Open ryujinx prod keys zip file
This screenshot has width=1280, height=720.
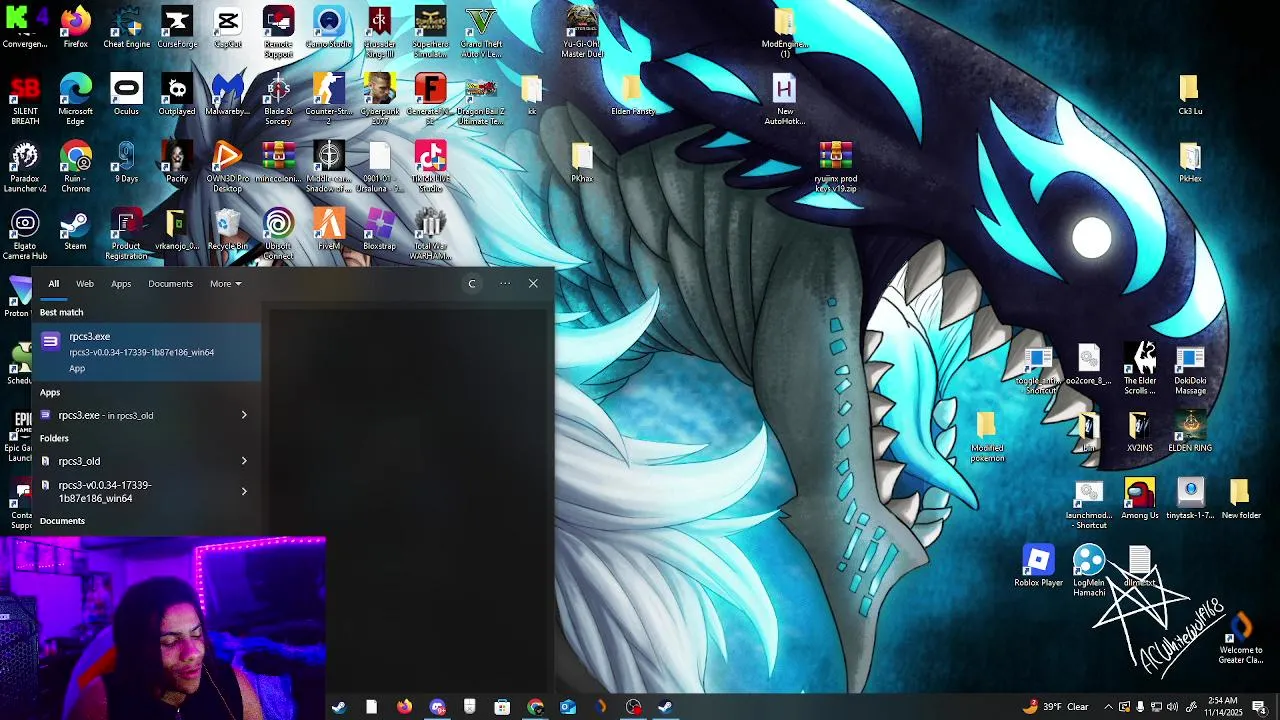point(836,167)
